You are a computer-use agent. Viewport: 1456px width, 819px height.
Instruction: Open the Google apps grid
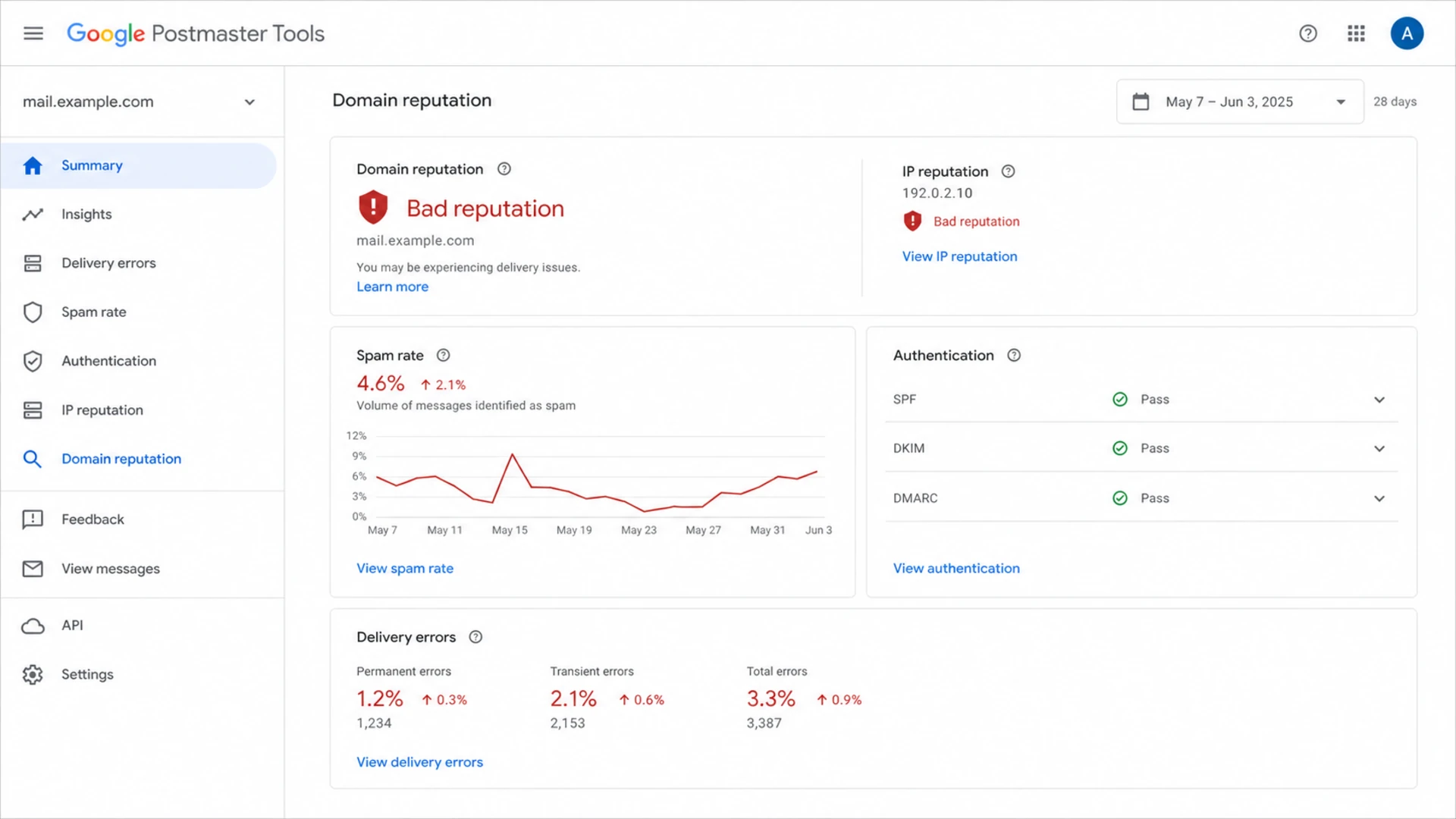click(x=1357, y=33)
